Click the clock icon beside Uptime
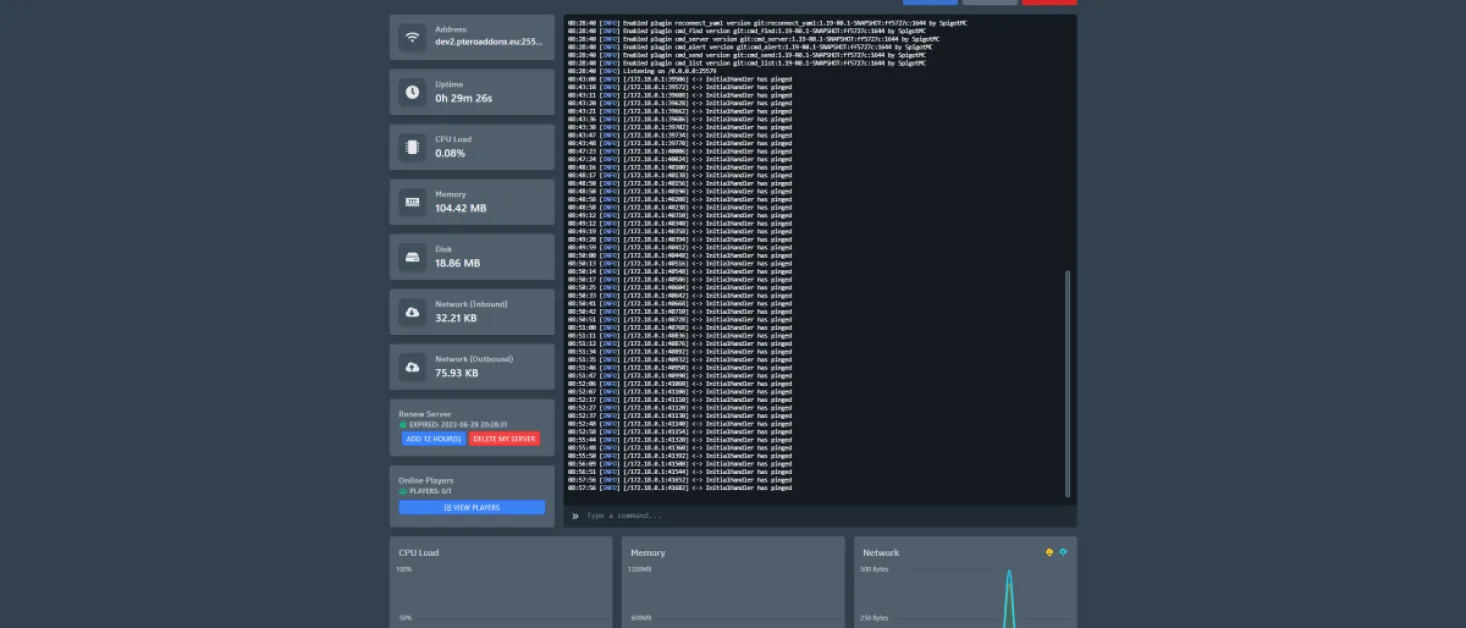The image size is (1466, 628). point(412,92)
